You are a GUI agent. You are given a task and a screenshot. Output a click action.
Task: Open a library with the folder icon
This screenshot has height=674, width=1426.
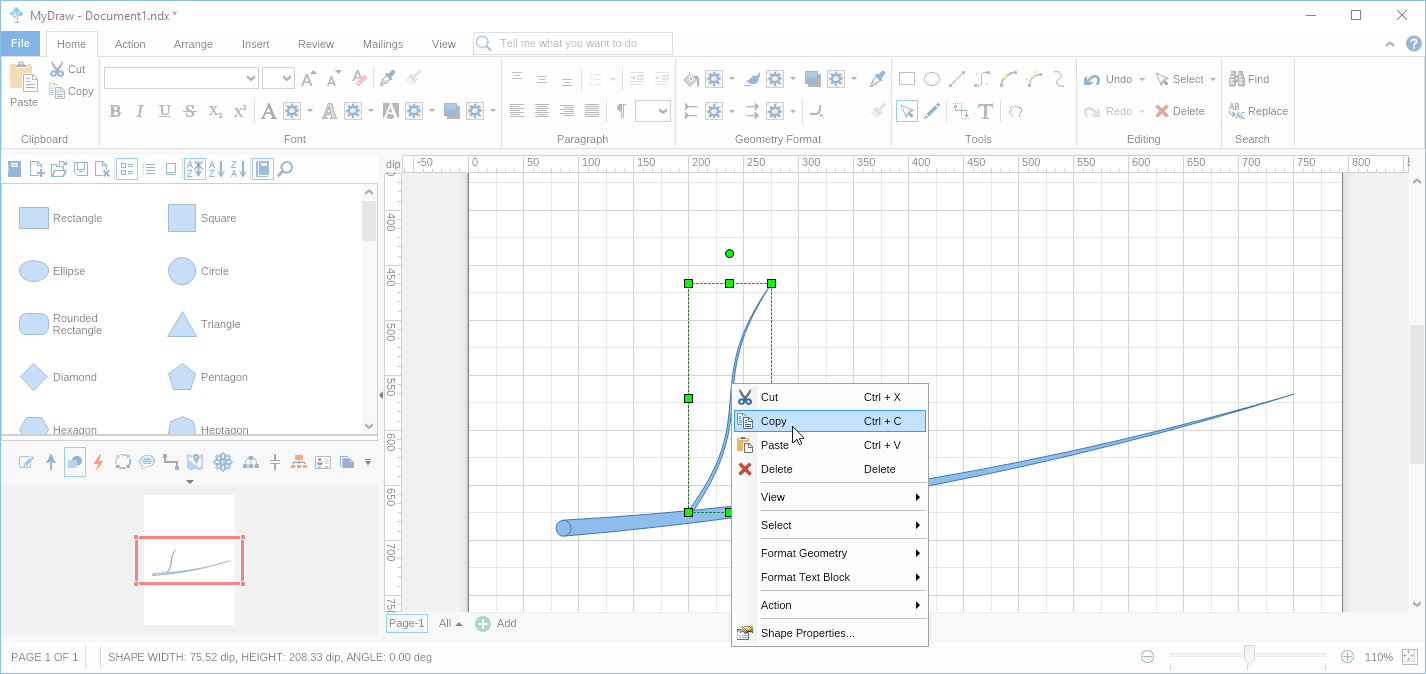59,169
